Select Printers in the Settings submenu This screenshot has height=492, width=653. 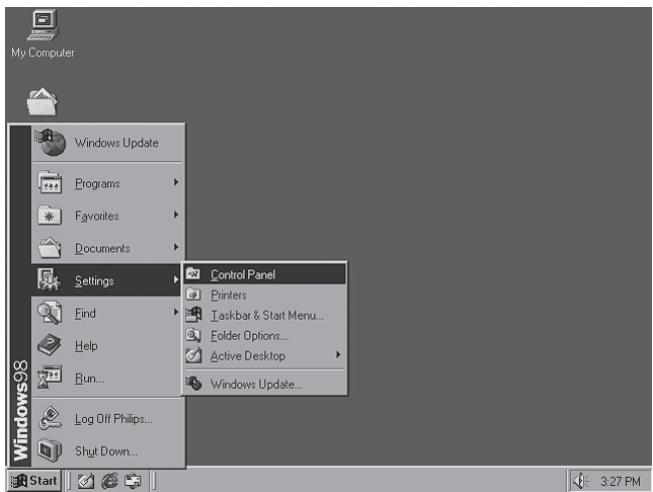click(x=264, y=295)
